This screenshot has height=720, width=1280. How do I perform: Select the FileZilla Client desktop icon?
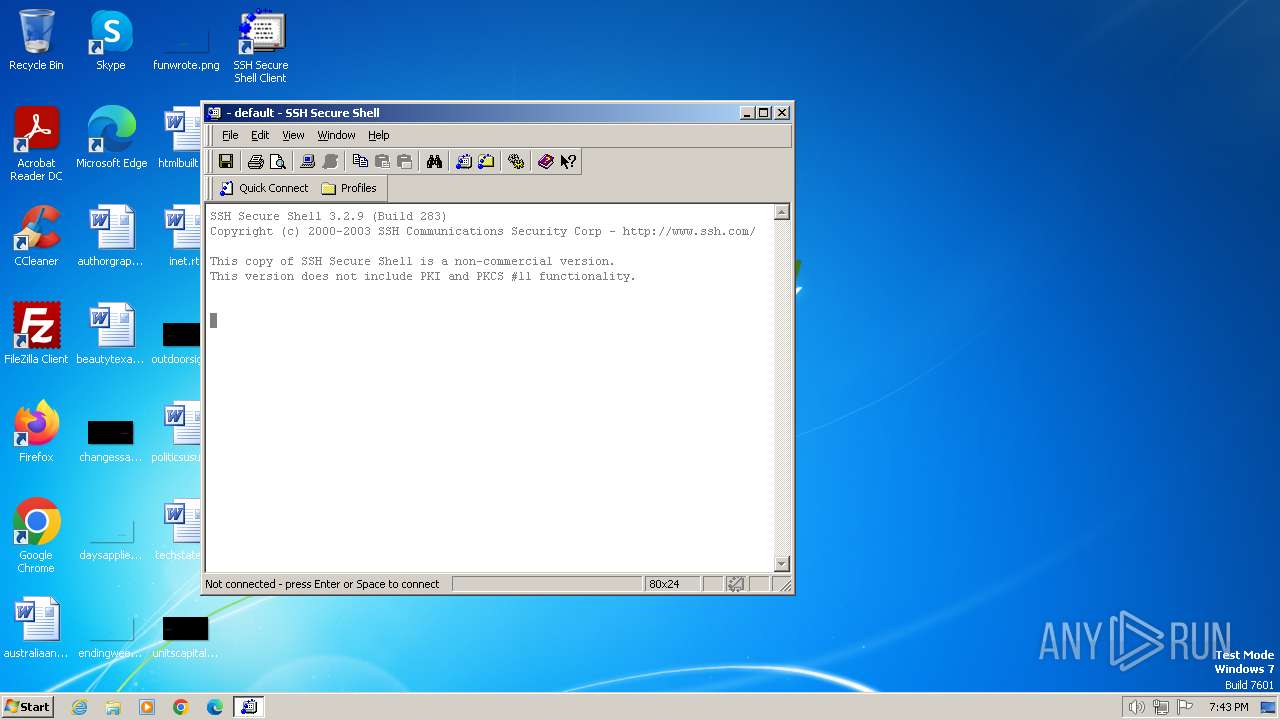tap(36, 334)
